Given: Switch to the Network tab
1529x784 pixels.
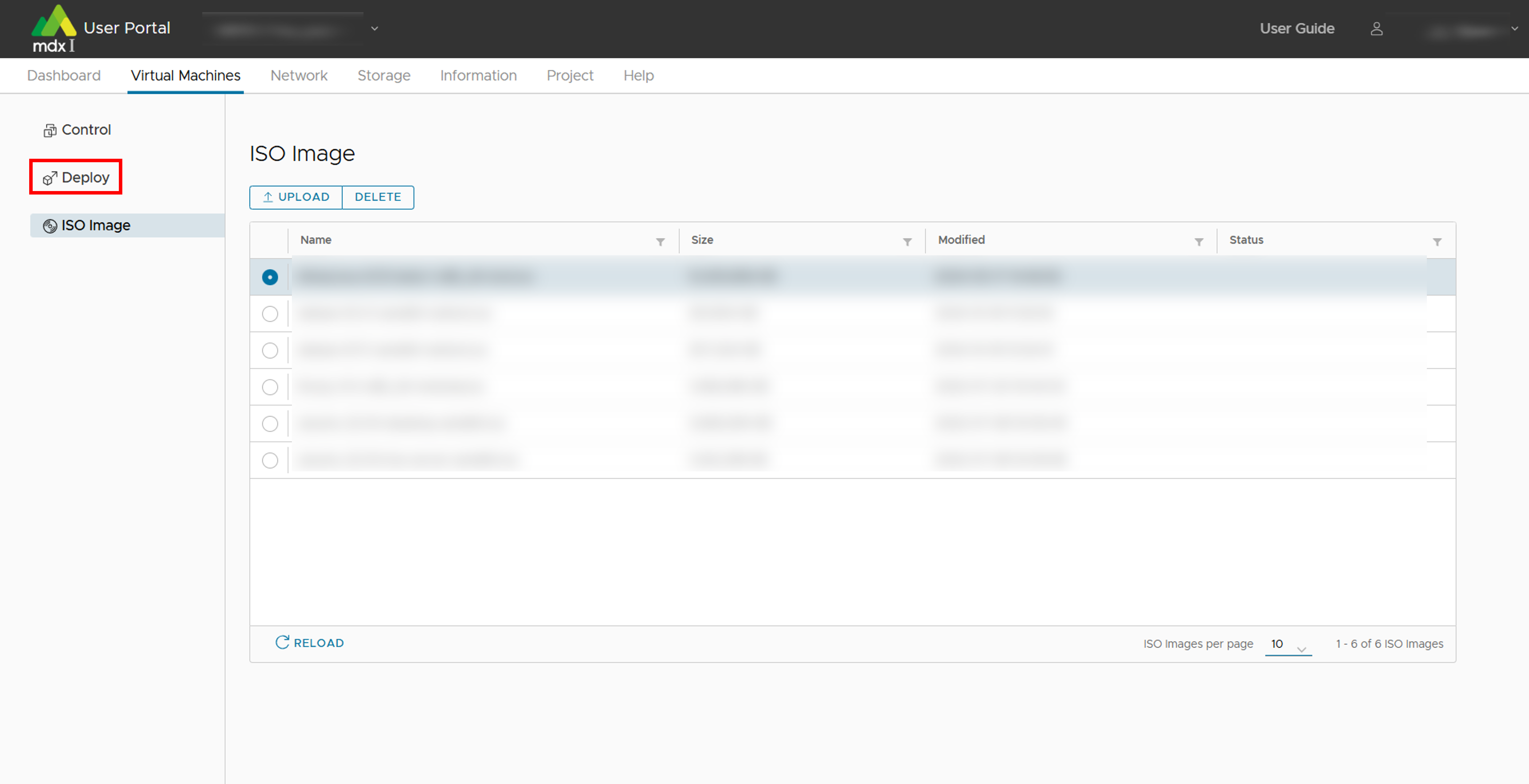Looking at the screenshot, I should (x=299, y=75).
